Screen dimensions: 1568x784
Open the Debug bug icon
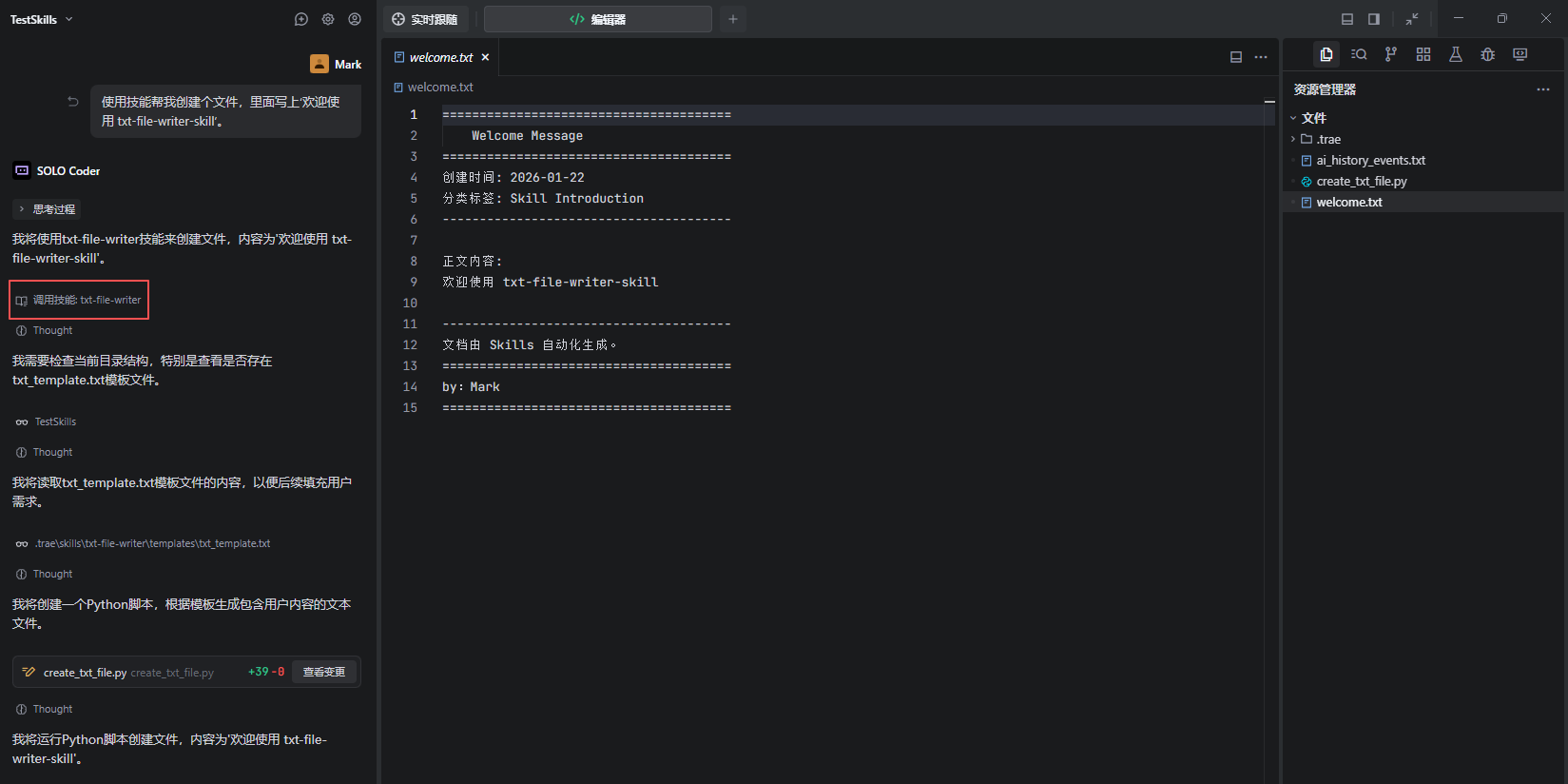pyautogui.click(x=1488, y=54)
